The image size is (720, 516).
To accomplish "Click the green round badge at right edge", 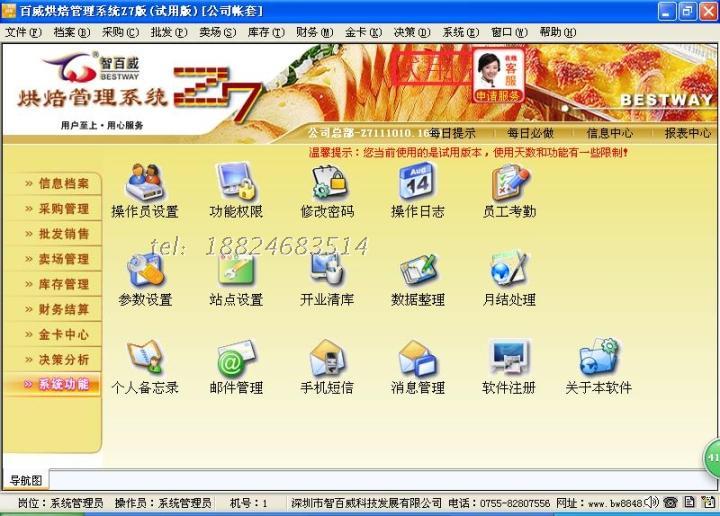I will pyautogui.click(x=712, y=458).
